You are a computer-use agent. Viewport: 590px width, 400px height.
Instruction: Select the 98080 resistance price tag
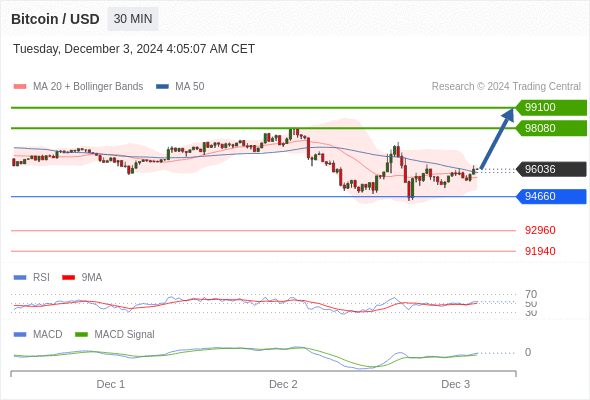coord(551,128)
